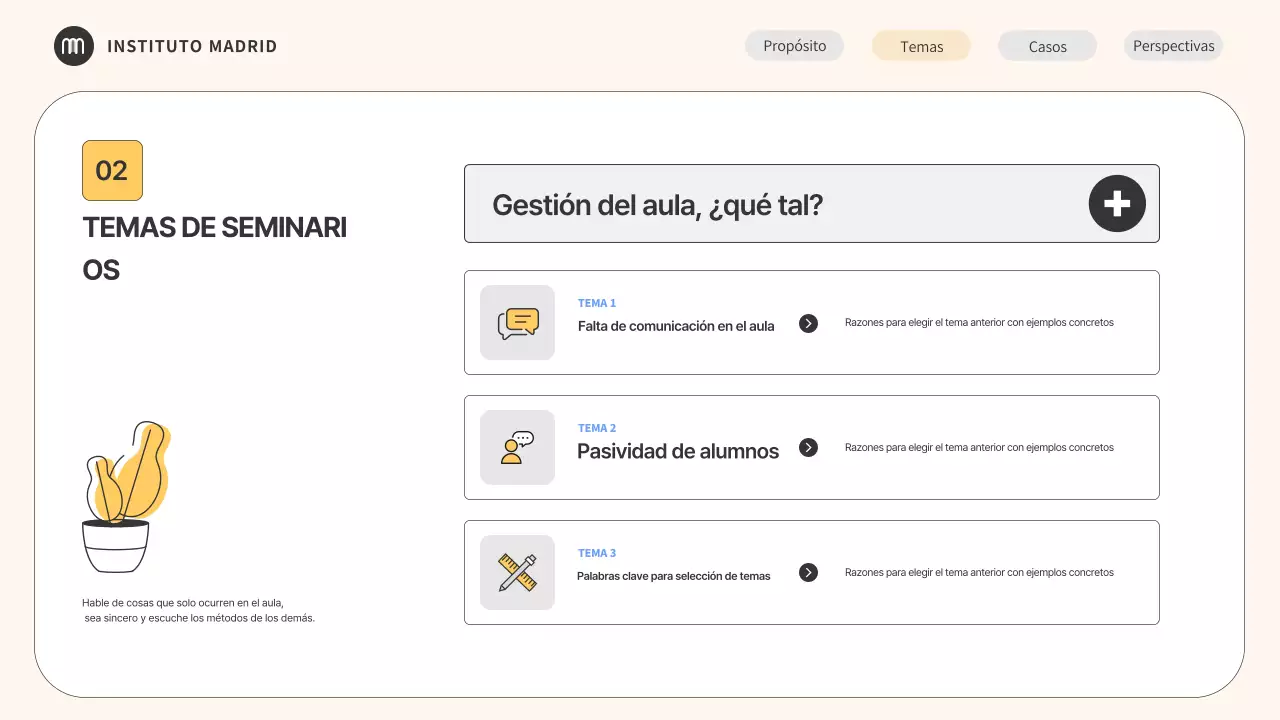Navigate to the Casos section

[1047, 45]
